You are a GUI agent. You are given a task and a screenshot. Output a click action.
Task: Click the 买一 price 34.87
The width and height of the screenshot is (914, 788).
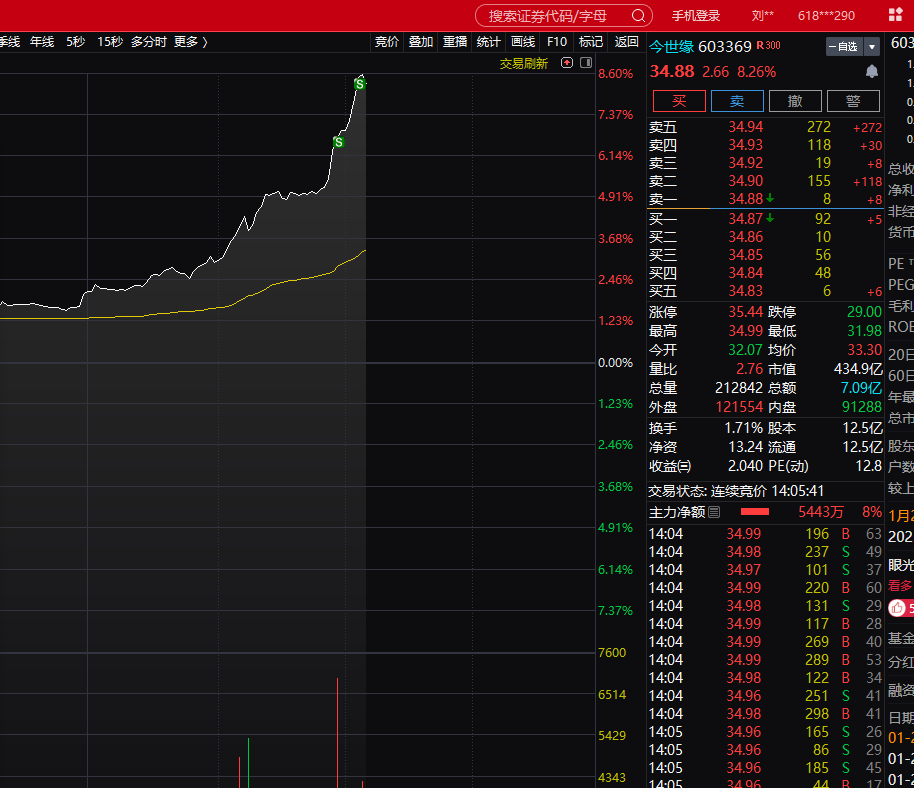(x=746, y=219)
